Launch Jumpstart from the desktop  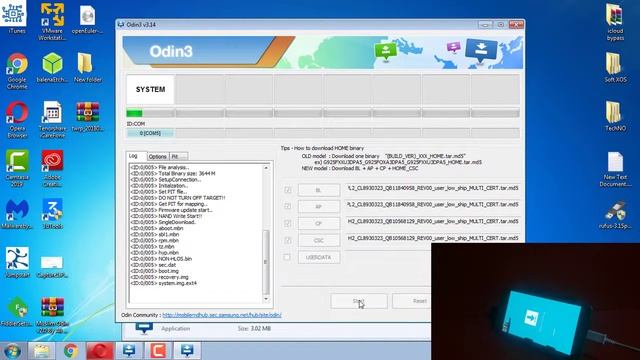17,262
